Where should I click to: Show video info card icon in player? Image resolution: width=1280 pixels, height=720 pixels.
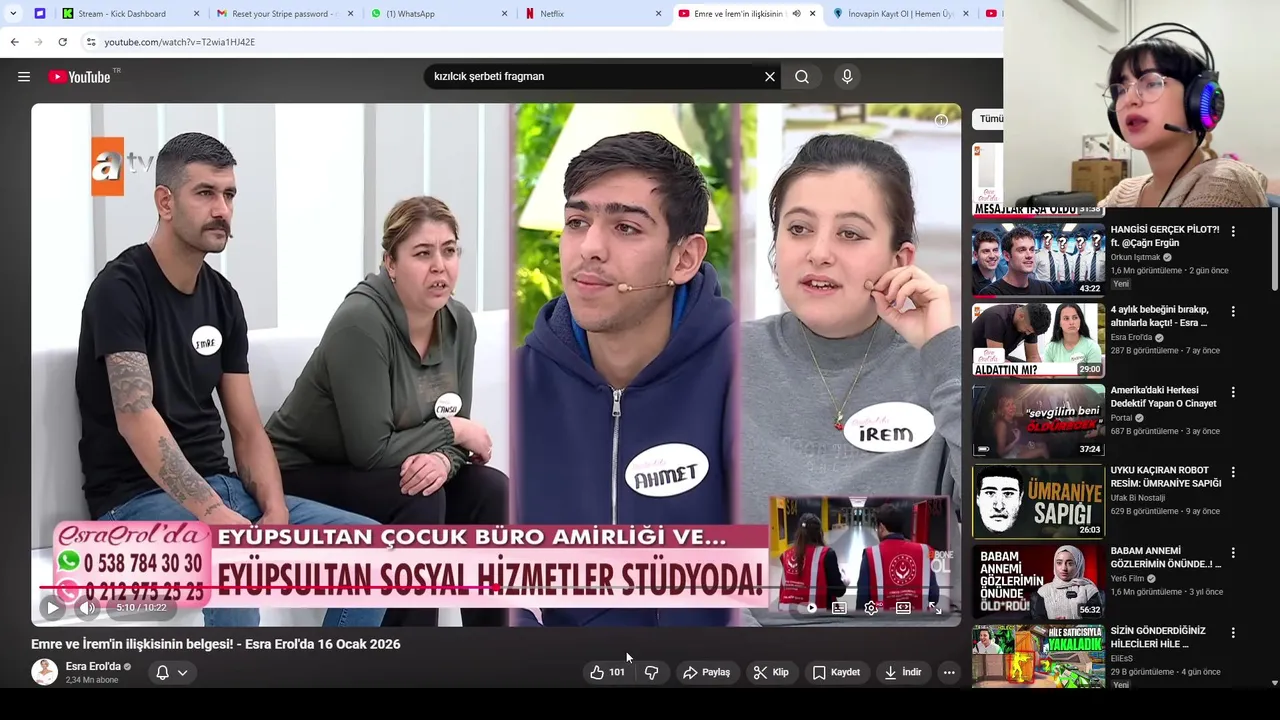(941, 121)
